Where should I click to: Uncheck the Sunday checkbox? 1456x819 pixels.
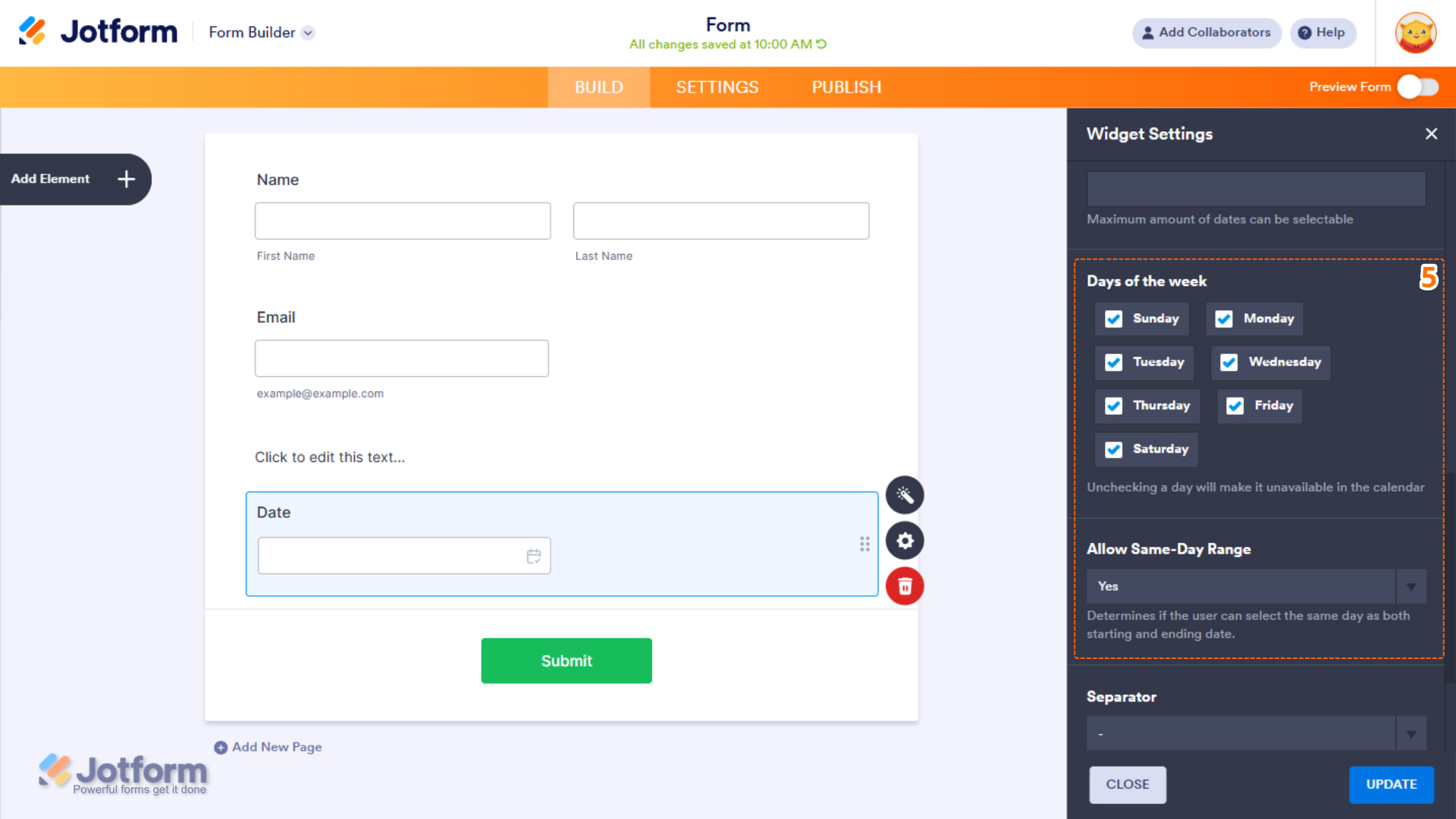[x=1113, y=318]
